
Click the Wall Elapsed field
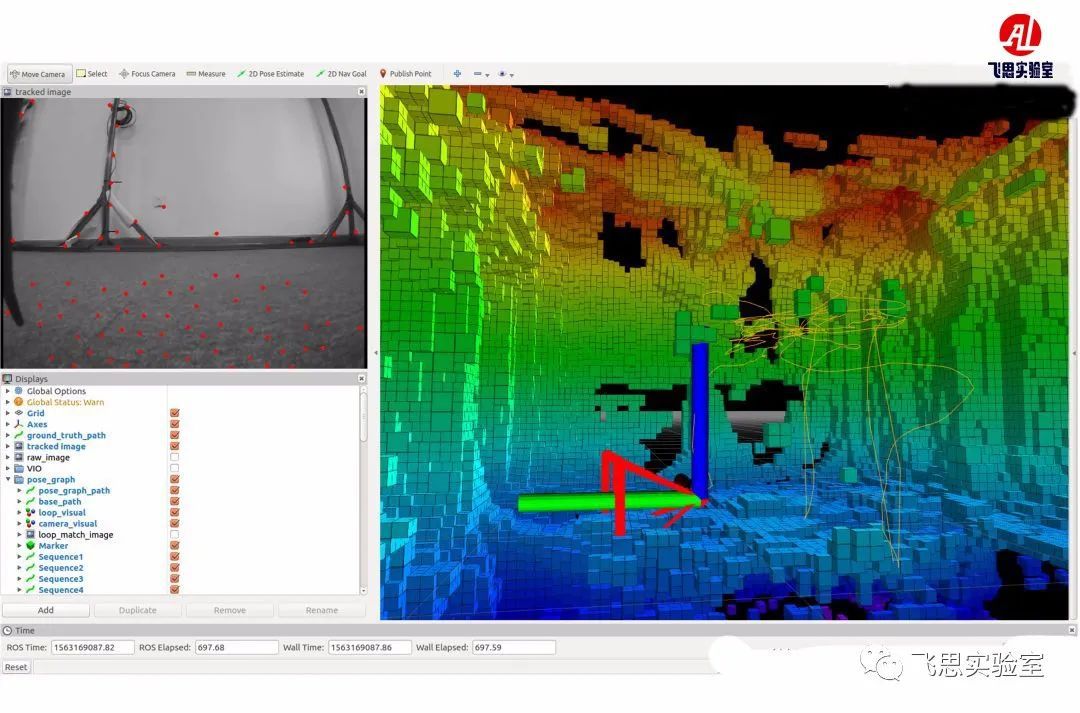coord(513,647)
